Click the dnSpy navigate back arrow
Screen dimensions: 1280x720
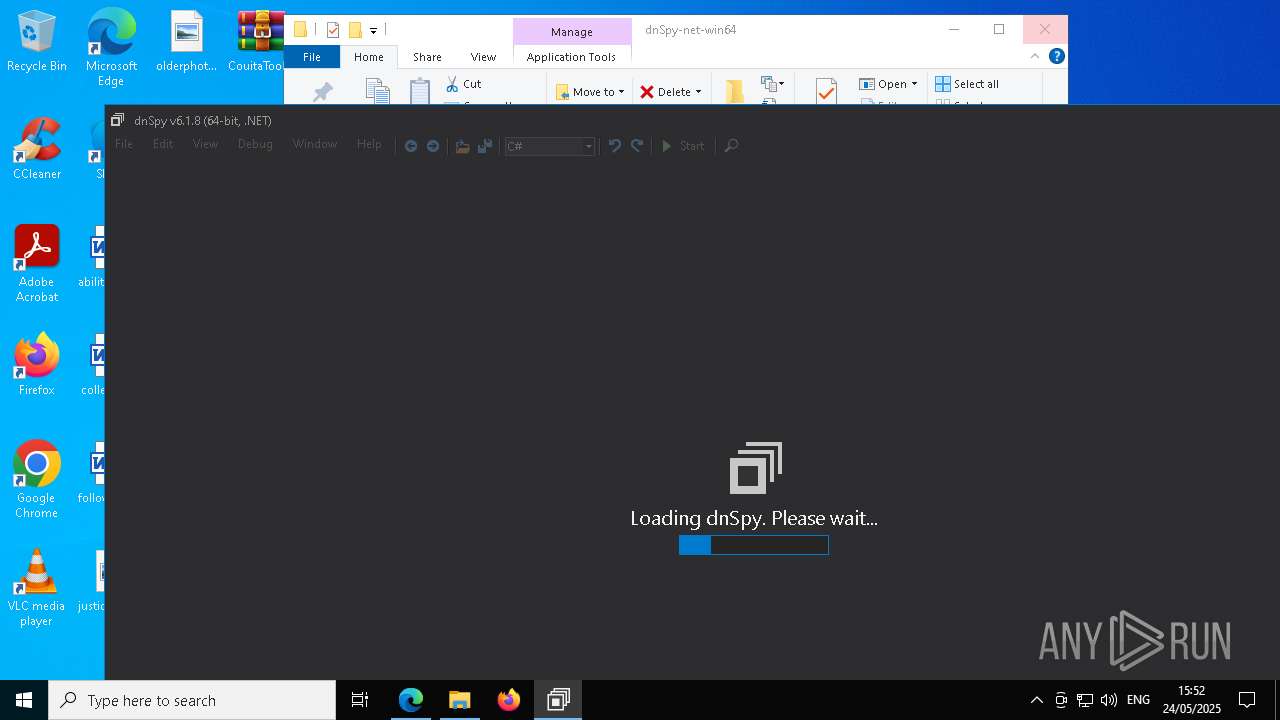pyautogui.click(x=411, y=146)
